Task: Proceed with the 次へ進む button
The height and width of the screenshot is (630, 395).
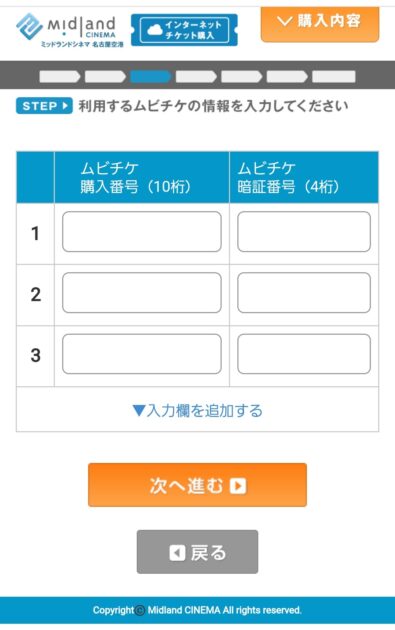Action: tap(197, 485)
